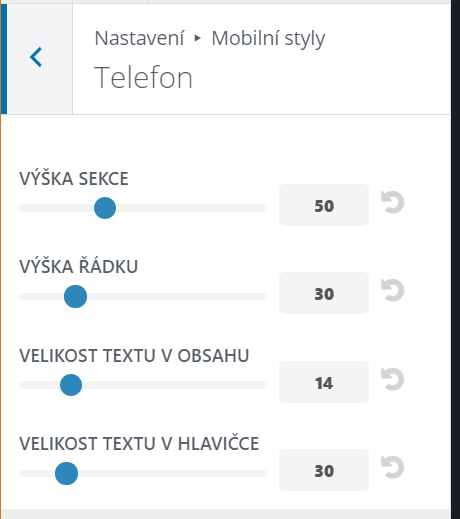Screen dimensions: 460x519
Task: Focus the Výška sekce field showing 50
Action: click(x=324, y=205)
